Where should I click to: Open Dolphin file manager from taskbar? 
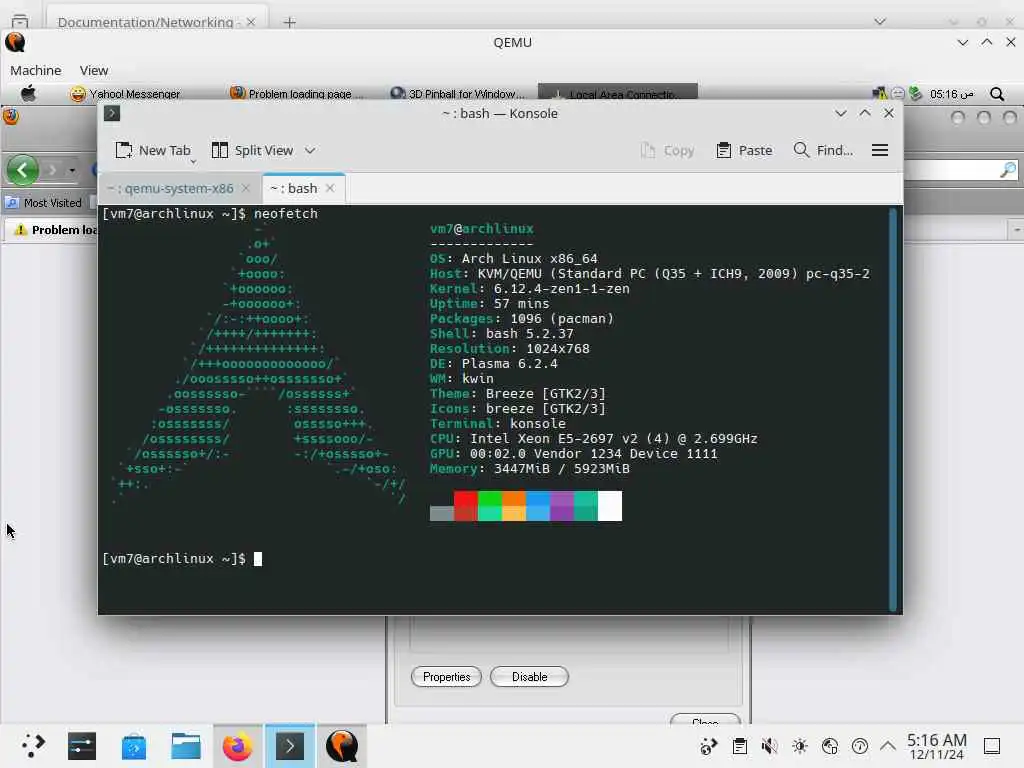[185, 746]
